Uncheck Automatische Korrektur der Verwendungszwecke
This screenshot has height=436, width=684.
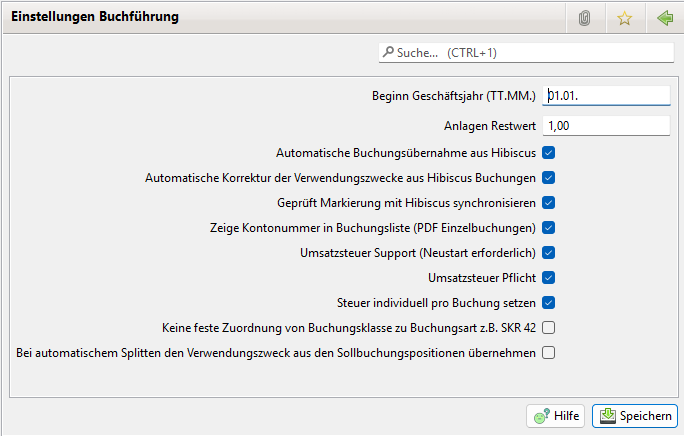[x=549, y=178]
